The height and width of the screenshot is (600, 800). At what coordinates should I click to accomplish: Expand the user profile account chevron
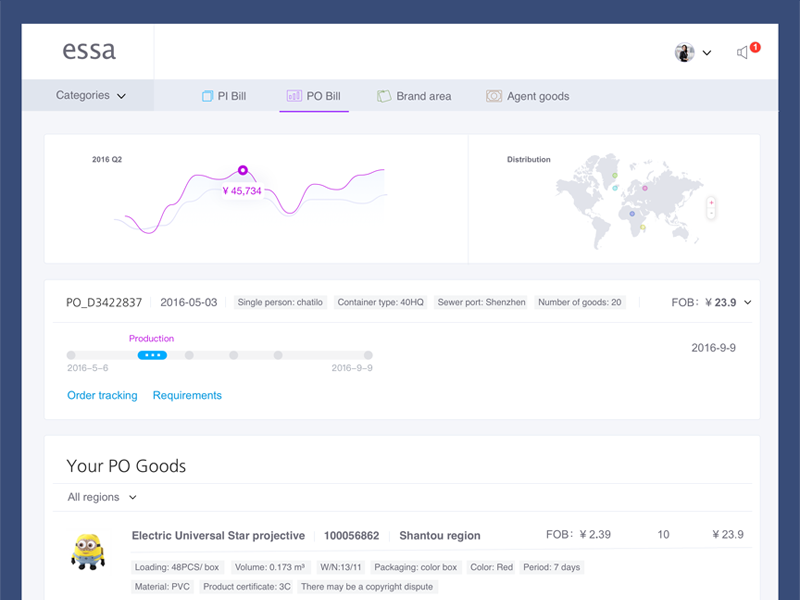pyautogui.click(x=706, y=53)
